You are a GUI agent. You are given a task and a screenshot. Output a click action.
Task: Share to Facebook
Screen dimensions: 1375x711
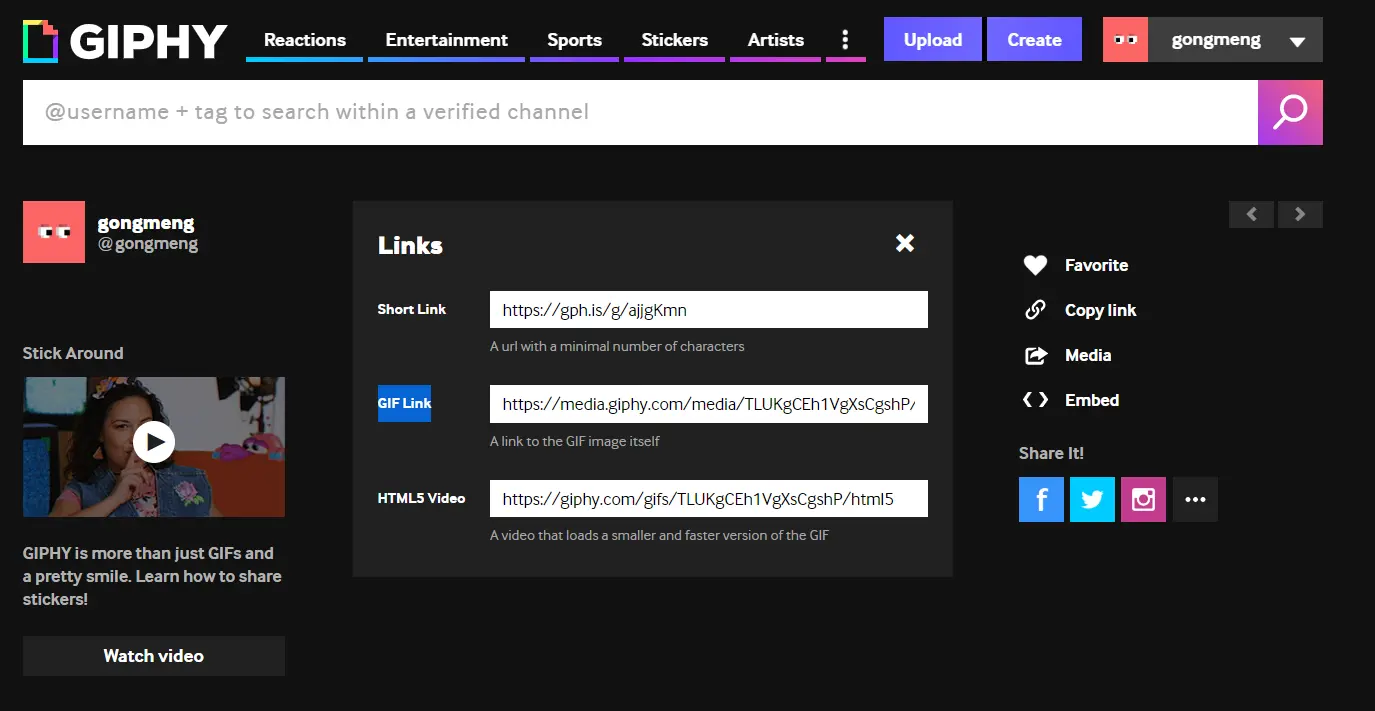pos(1042,499)
